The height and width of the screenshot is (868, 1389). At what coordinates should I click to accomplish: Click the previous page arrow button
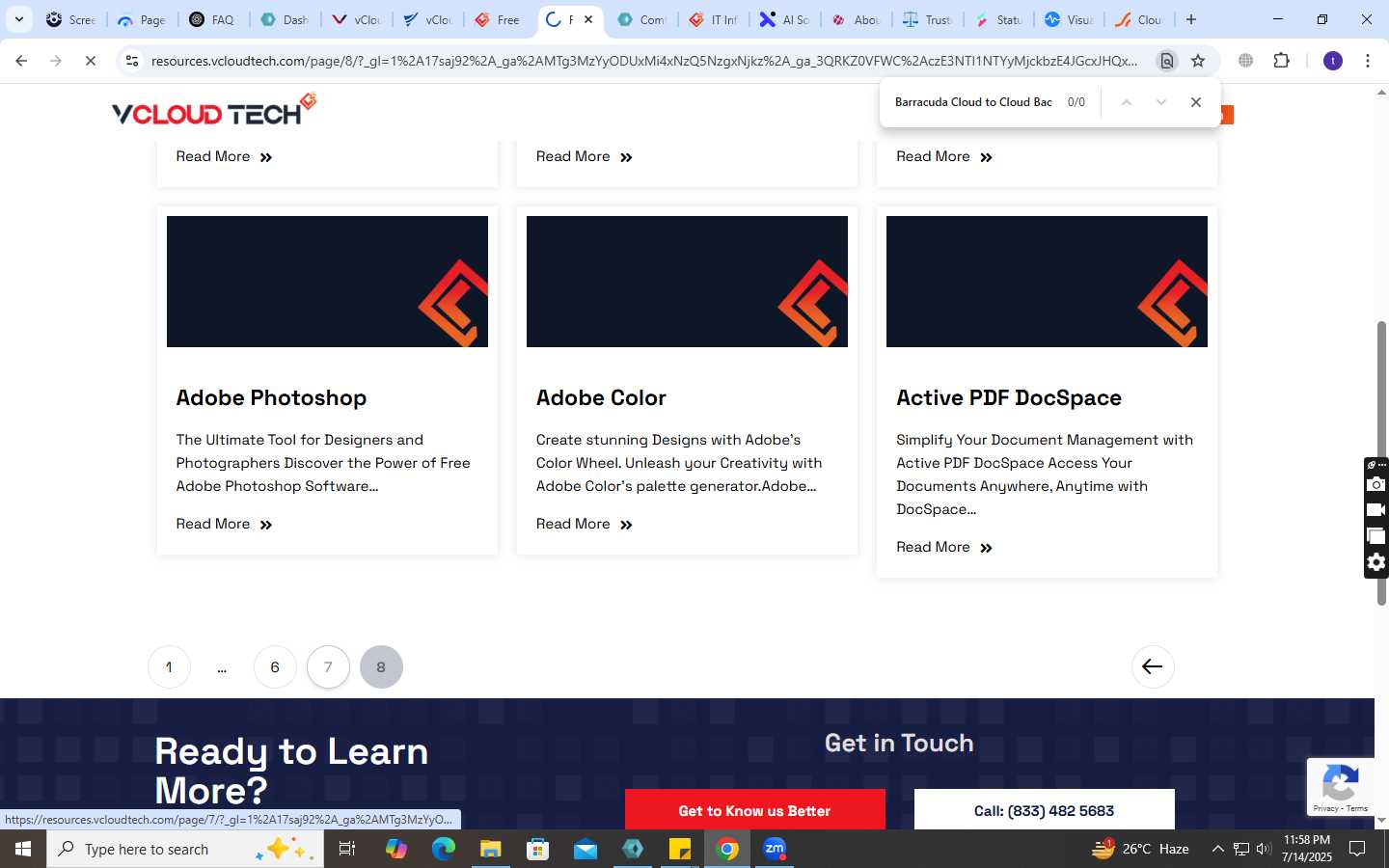click(x=1153, y=666)
